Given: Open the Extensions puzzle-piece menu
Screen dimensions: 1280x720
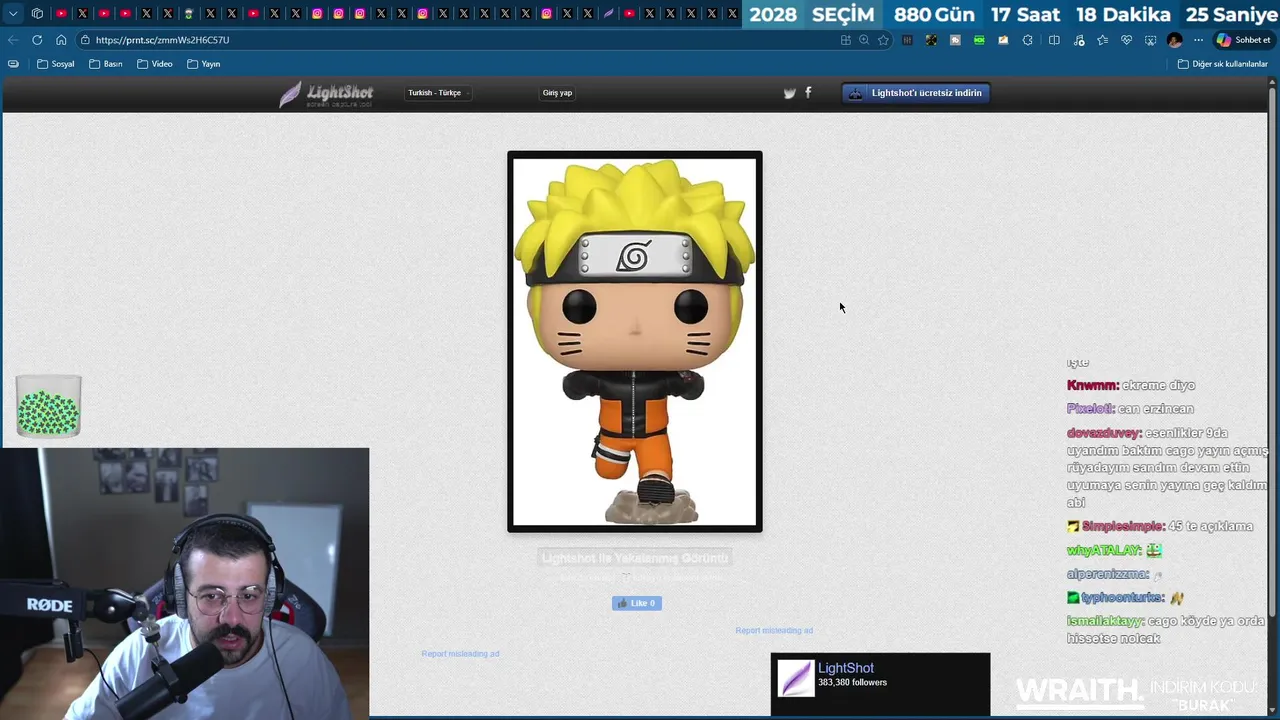Looking at the screenshot, I should point(1027,40).
